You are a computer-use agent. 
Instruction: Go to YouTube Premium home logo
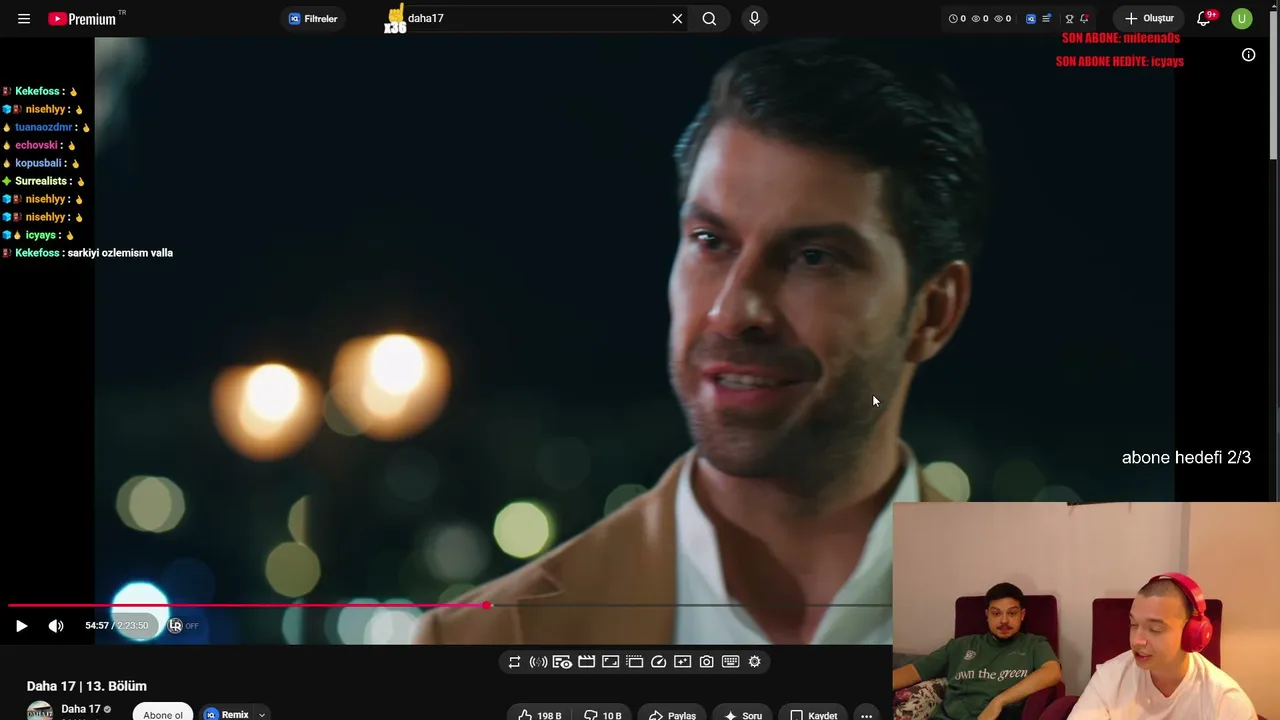[x=83, y=19]
